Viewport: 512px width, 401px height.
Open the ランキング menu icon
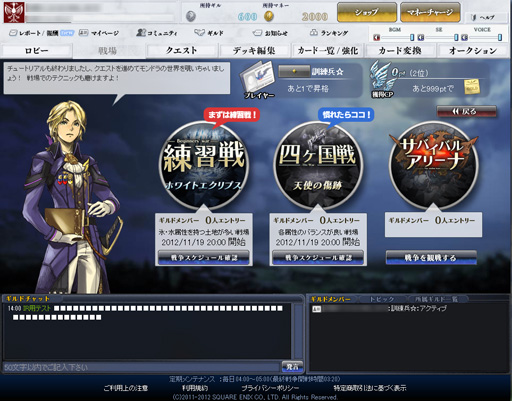pyautogui.click(x=329, y=33)
